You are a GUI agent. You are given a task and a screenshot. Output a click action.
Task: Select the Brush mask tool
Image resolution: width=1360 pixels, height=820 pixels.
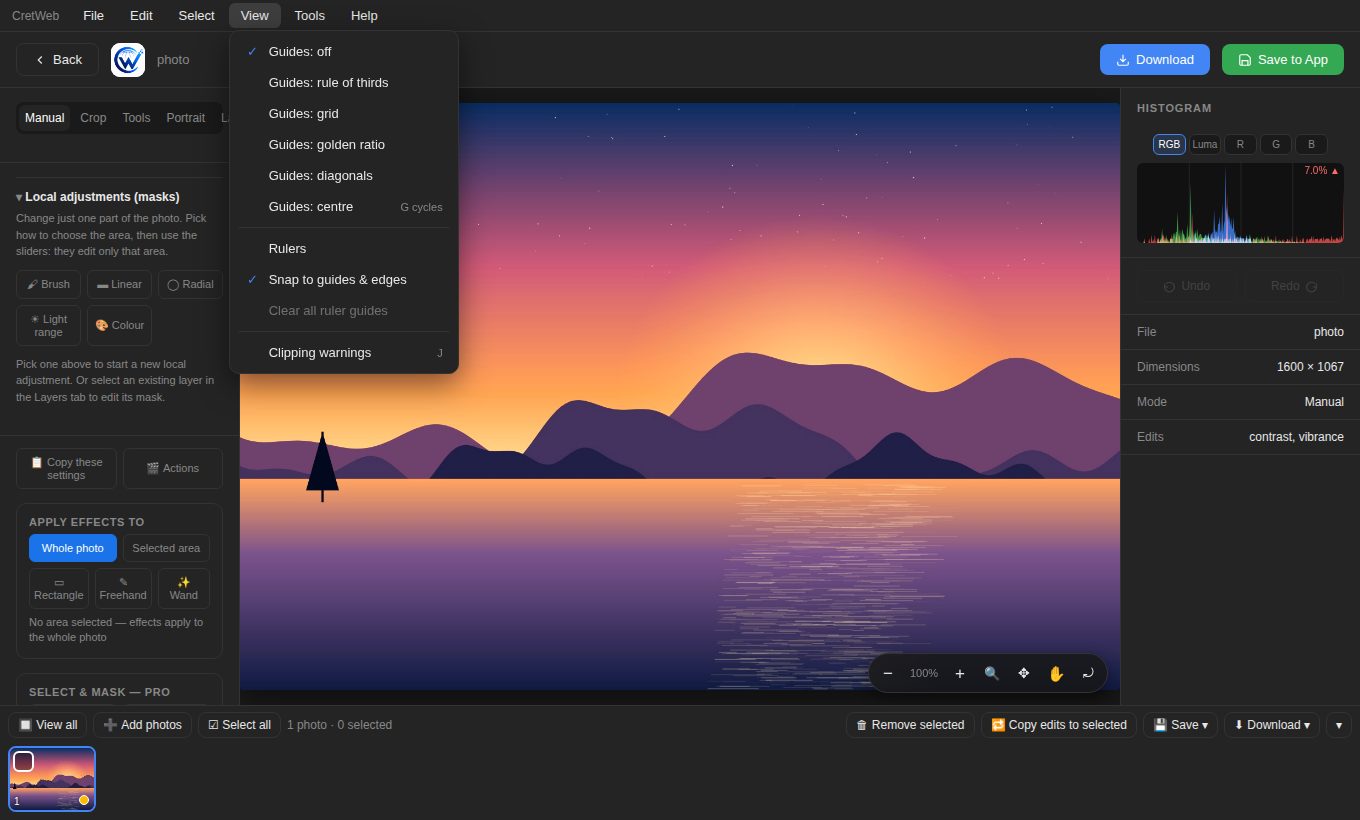coord(48,284)
